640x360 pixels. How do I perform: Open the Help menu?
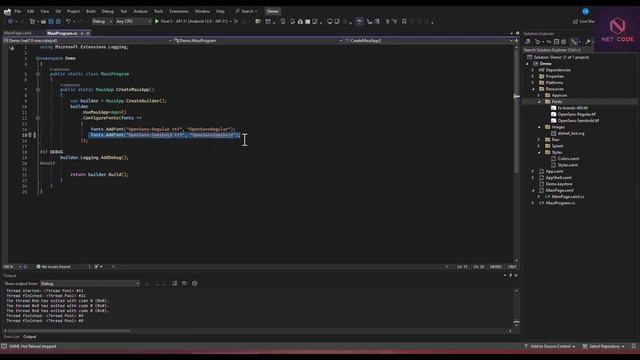[220, 11]
